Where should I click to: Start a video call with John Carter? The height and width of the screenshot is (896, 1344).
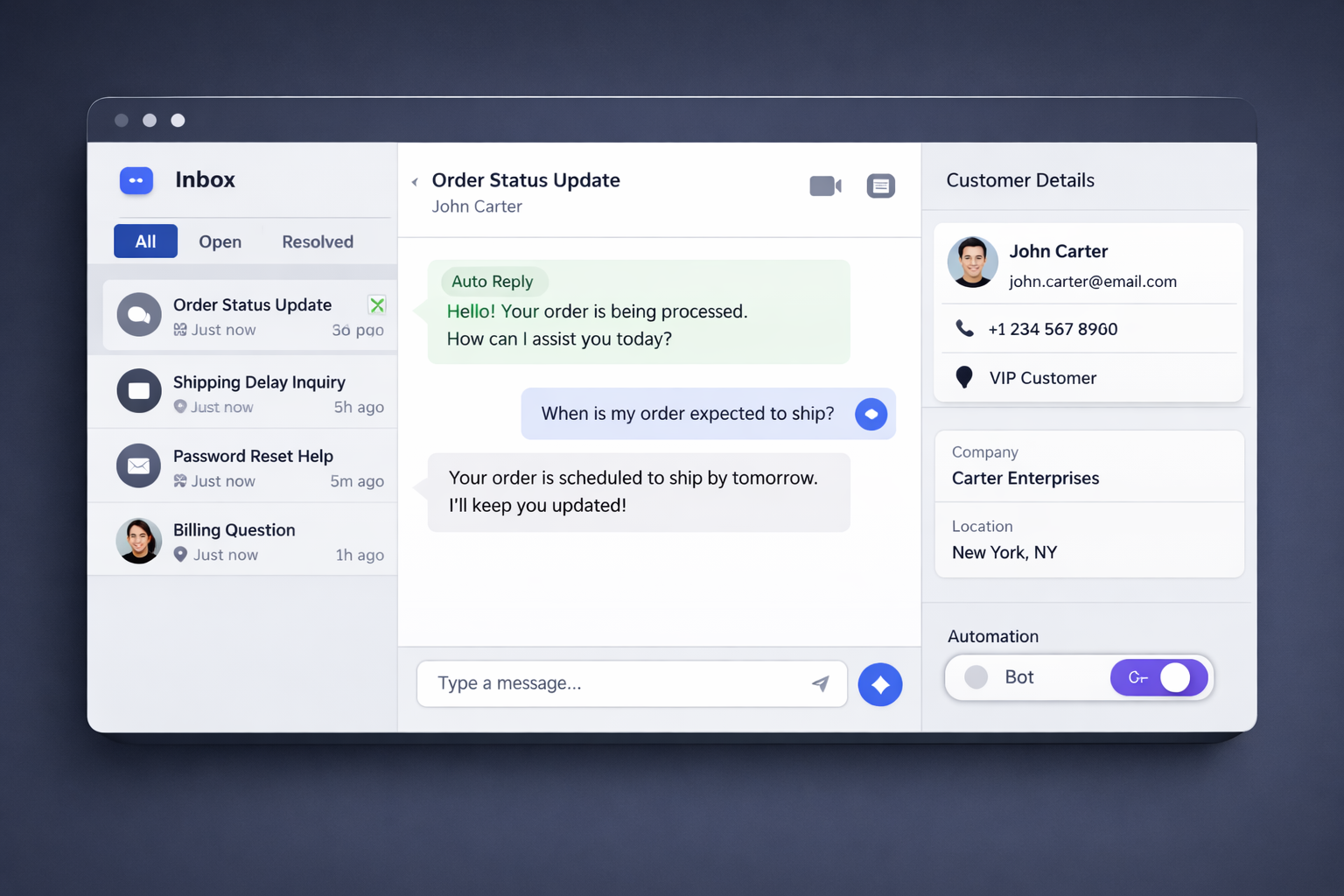pos(825,185)
